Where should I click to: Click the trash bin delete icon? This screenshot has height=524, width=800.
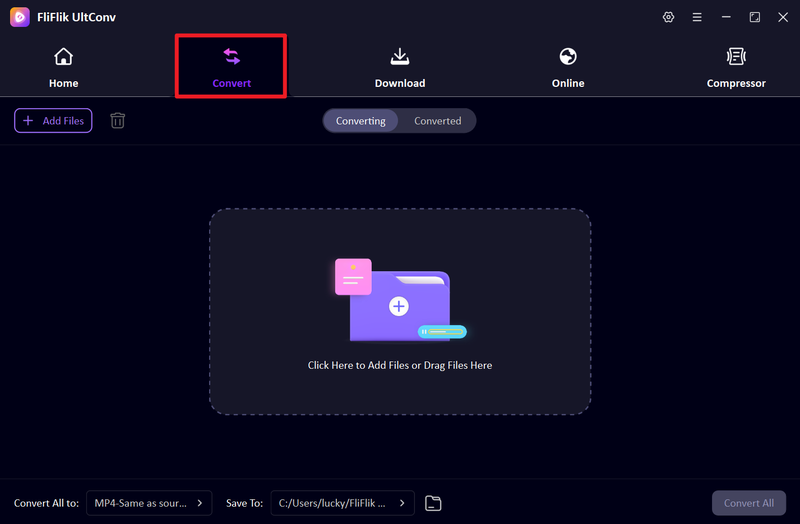coord(117,120)
